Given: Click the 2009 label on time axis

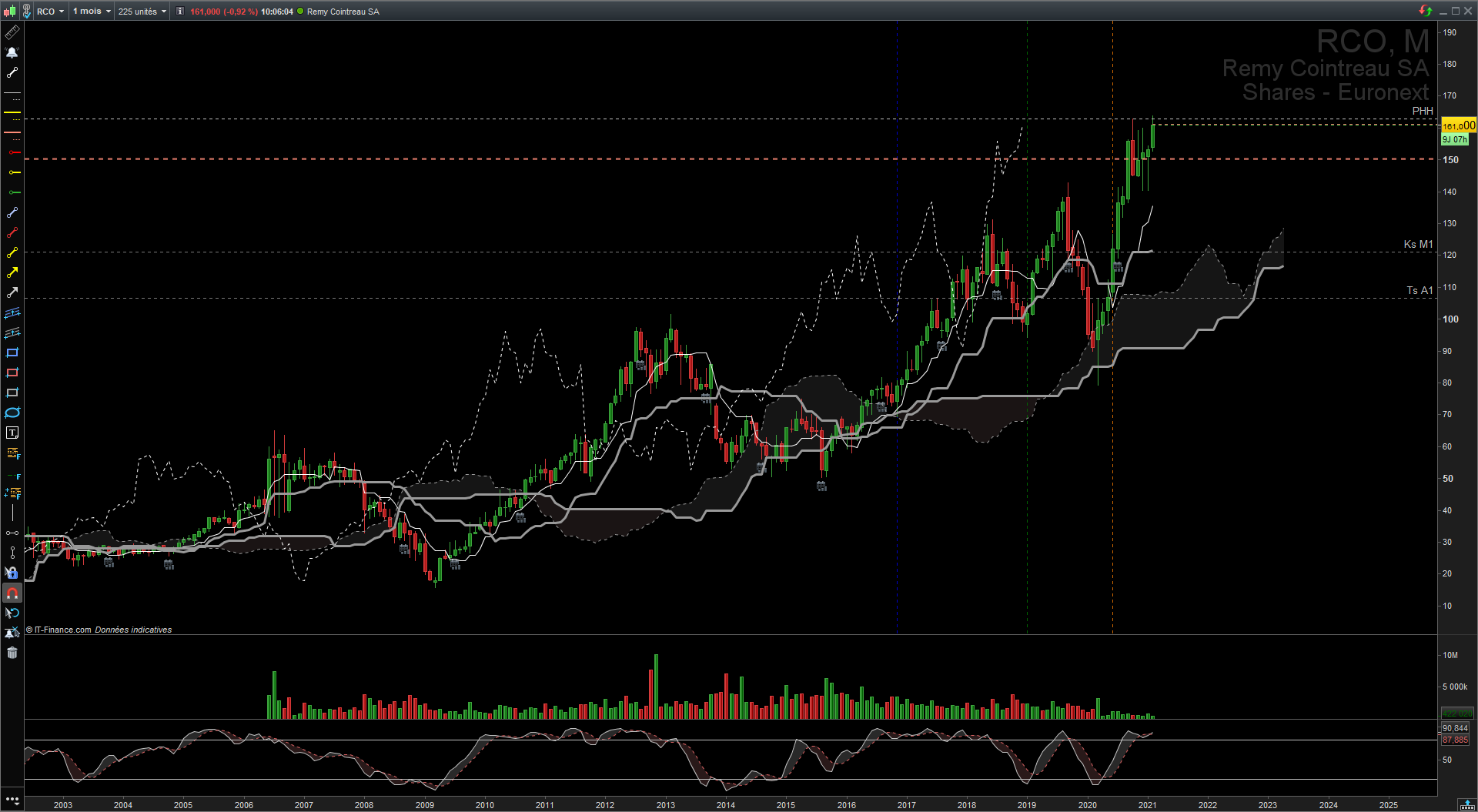Looking at the screenshot, I should click(425, 805).
